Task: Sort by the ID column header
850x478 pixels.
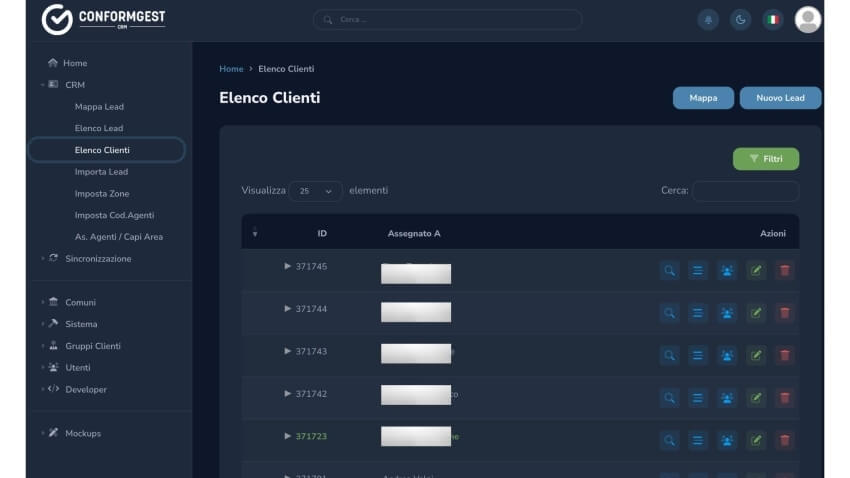Action: click(x=322, y=234)
